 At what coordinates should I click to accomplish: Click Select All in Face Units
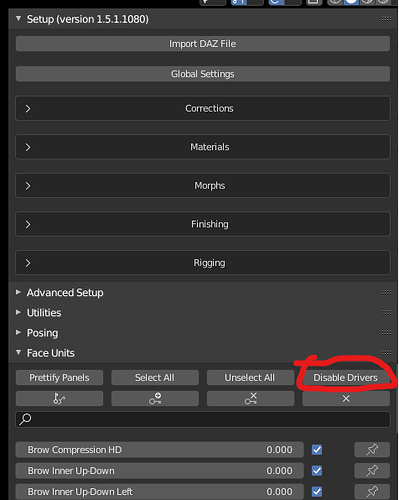(155, 378)
